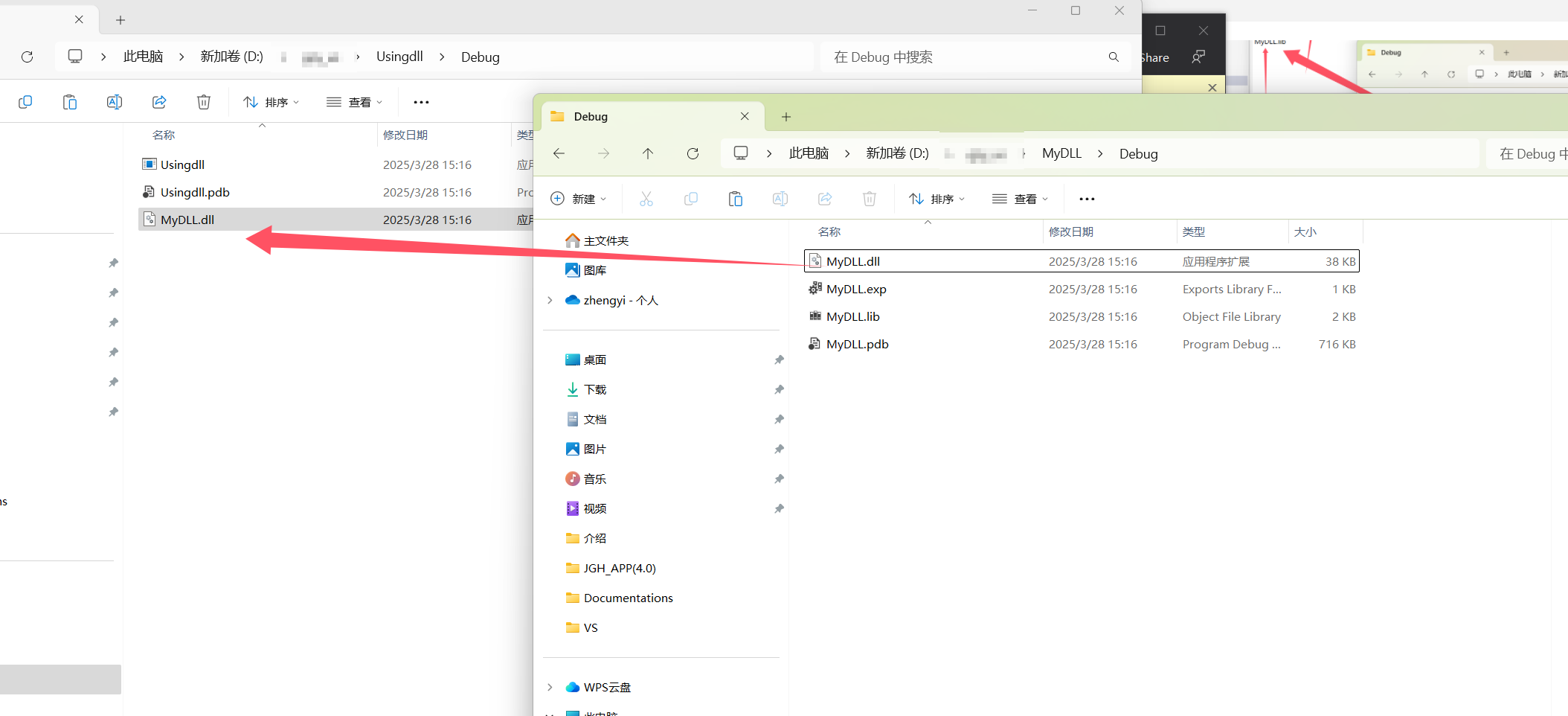Click the Copy icon in the toolbar
The image size is (1568, 716).
pos(691,199)
